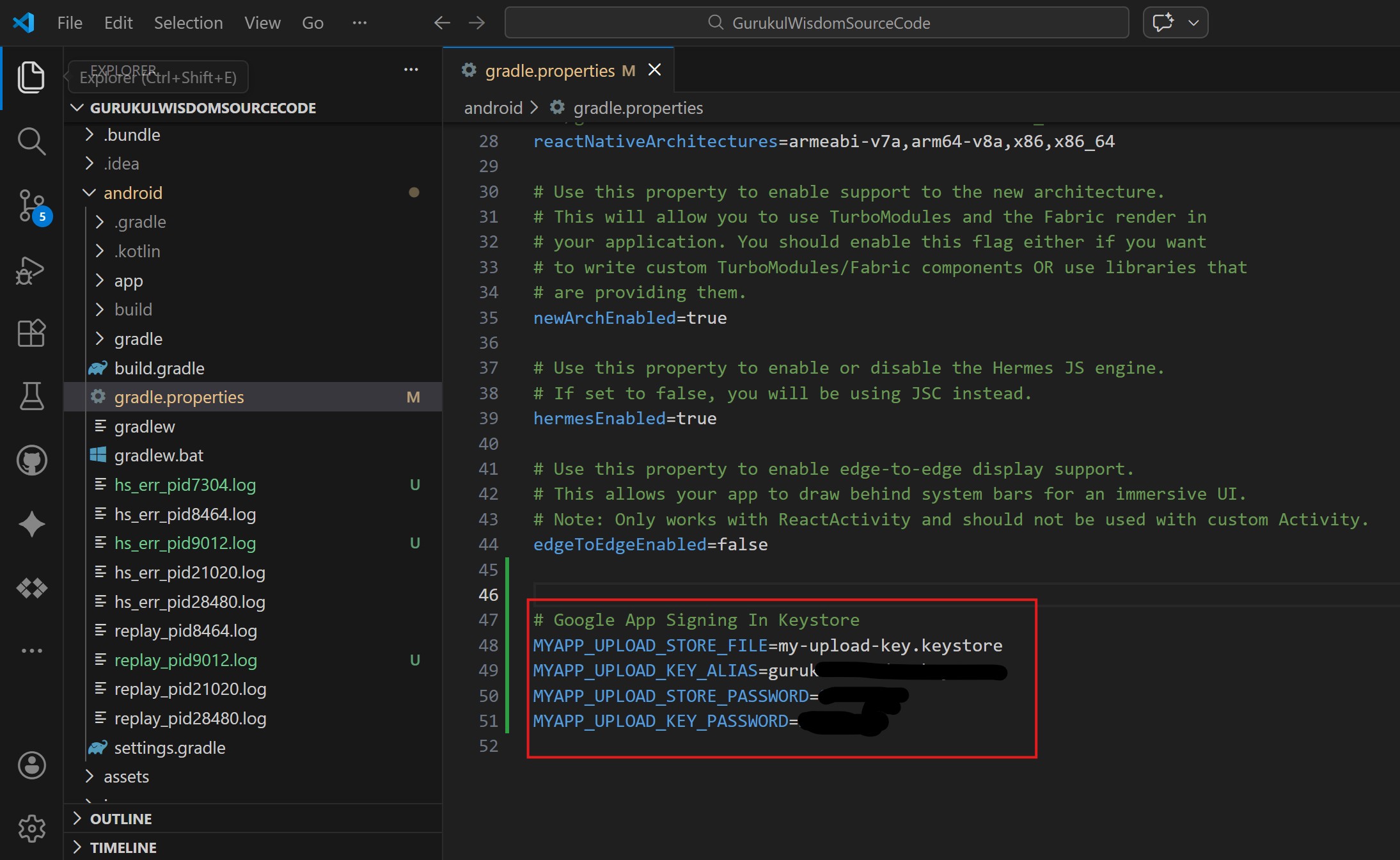Go back with the navigation arrow

click(442, 23)
